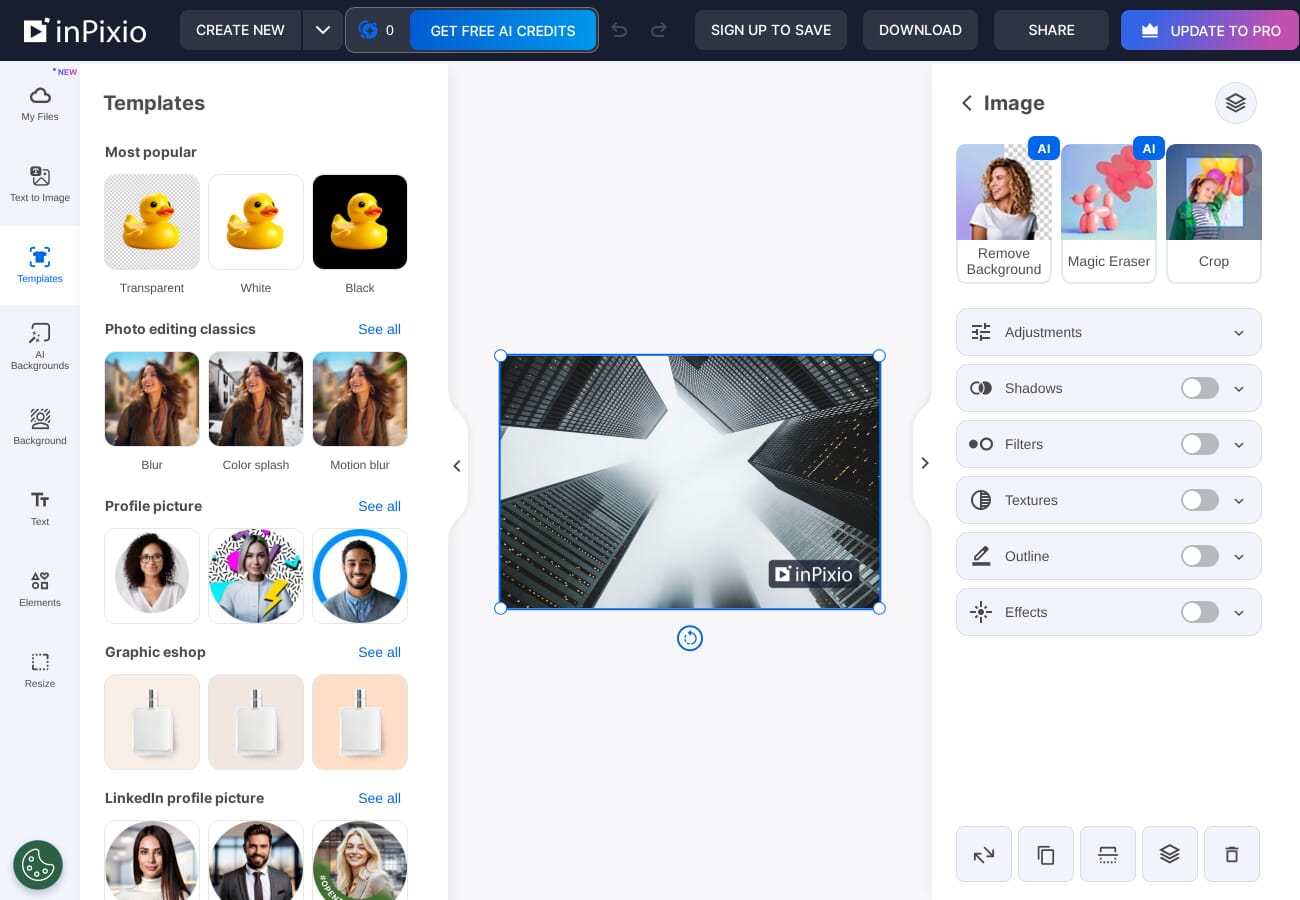
Task: Expand the Effects section chevron
Action: tap(1239, 613)
